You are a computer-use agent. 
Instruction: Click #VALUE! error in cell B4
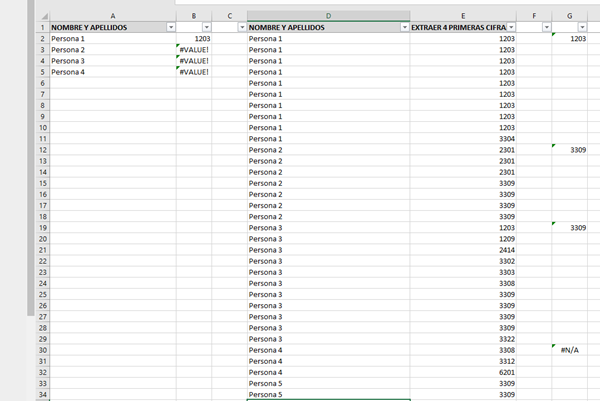coord(194,61)
